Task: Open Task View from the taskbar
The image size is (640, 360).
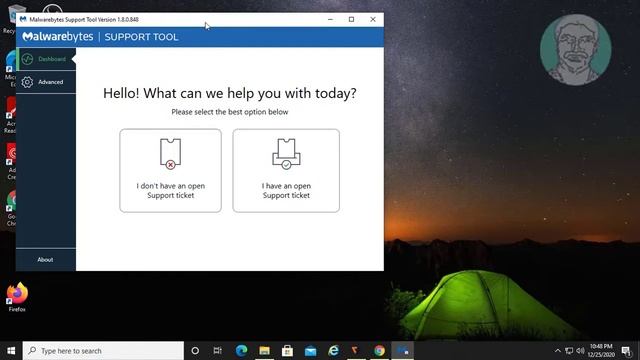Action: click(x=218, y=351)
